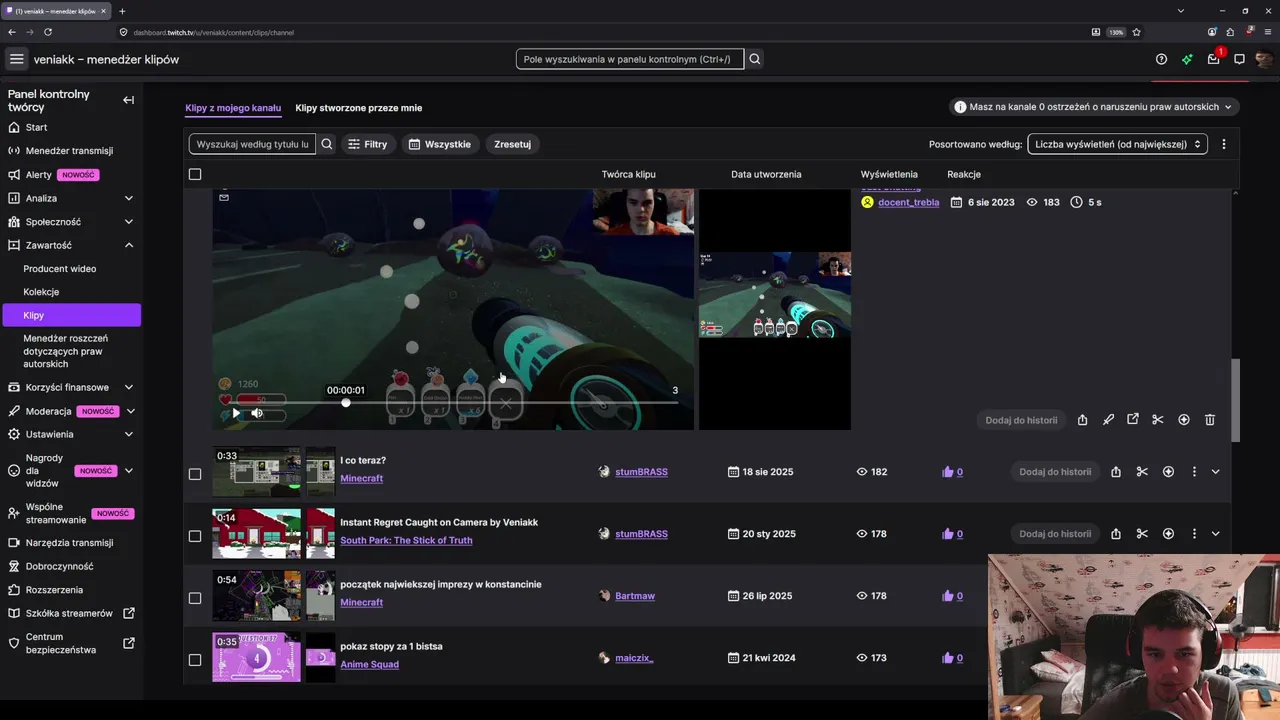This screenshot has width=1280, height=720.
Task: Open more options for "I co teraz?" clip
Action: pos(1194,472)
